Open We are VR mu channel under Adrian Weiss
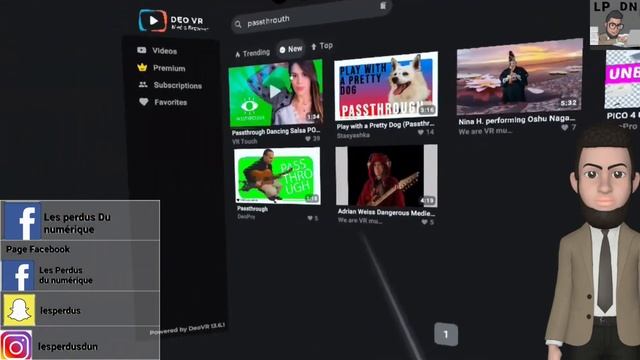Screen dimensions: 640x360 [360, 221]
